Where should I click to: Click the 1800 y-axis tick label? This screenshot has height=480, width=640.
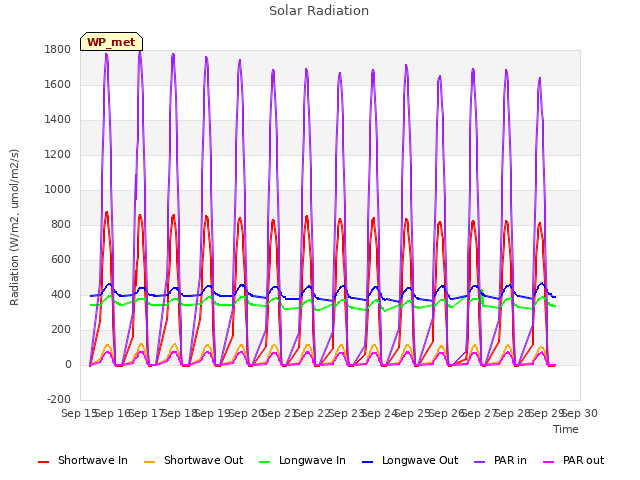[x=58, y=50]
